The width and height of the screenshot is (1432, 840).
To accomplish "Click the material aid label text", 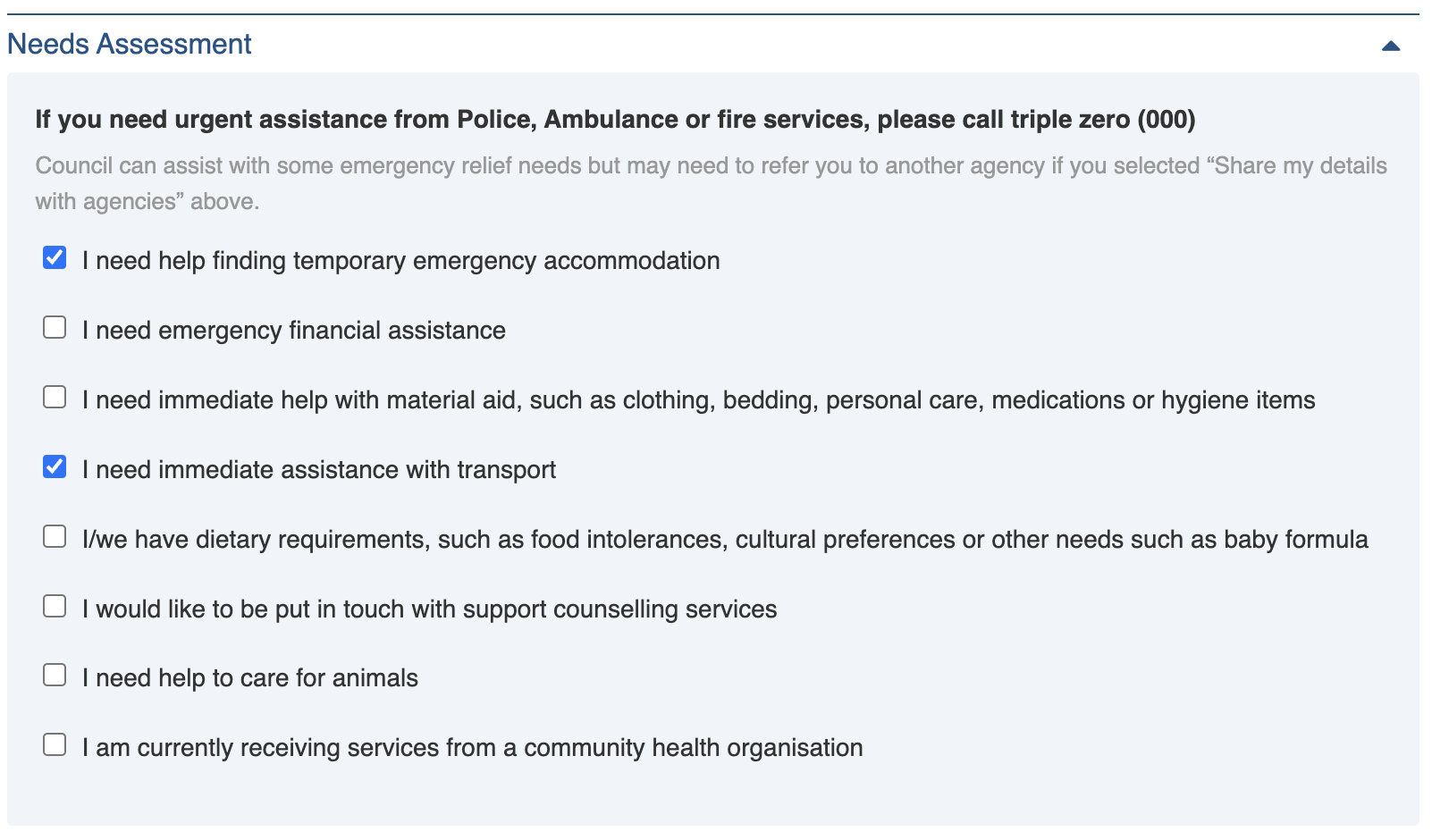I will tap(697, 400).
